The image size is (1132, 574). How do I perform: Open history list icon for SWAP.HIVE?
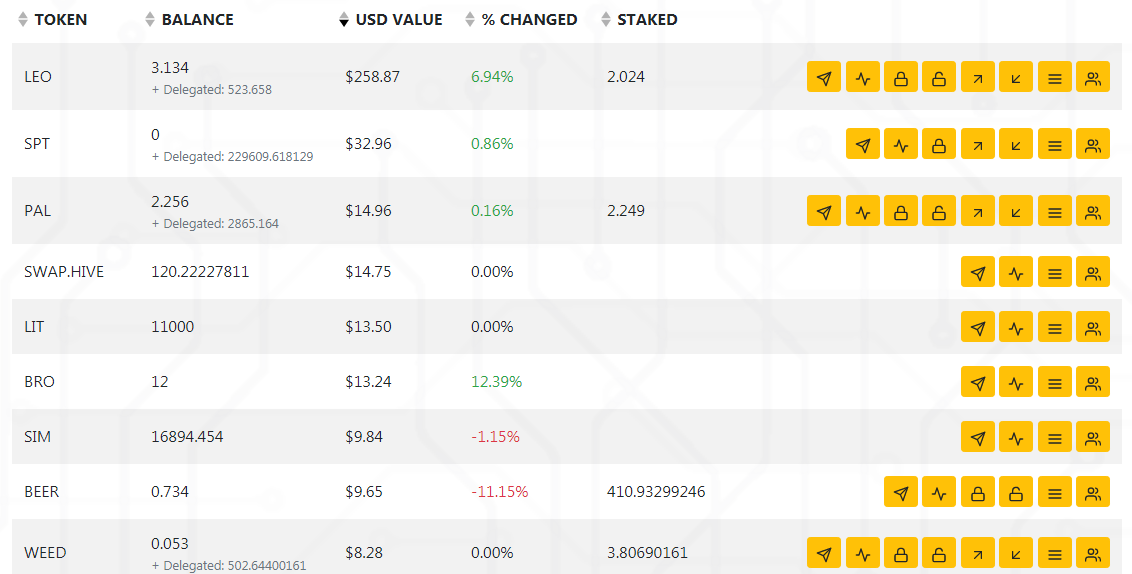coord(1055,272)
